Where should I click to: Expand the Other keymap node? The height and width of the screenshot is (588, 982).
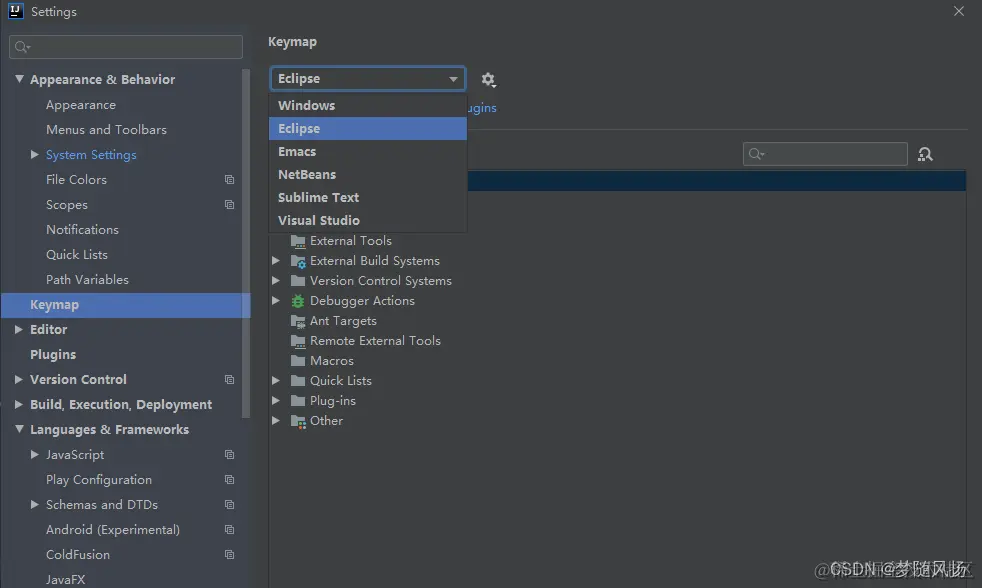pyautogui.click(x=276, y=421)
